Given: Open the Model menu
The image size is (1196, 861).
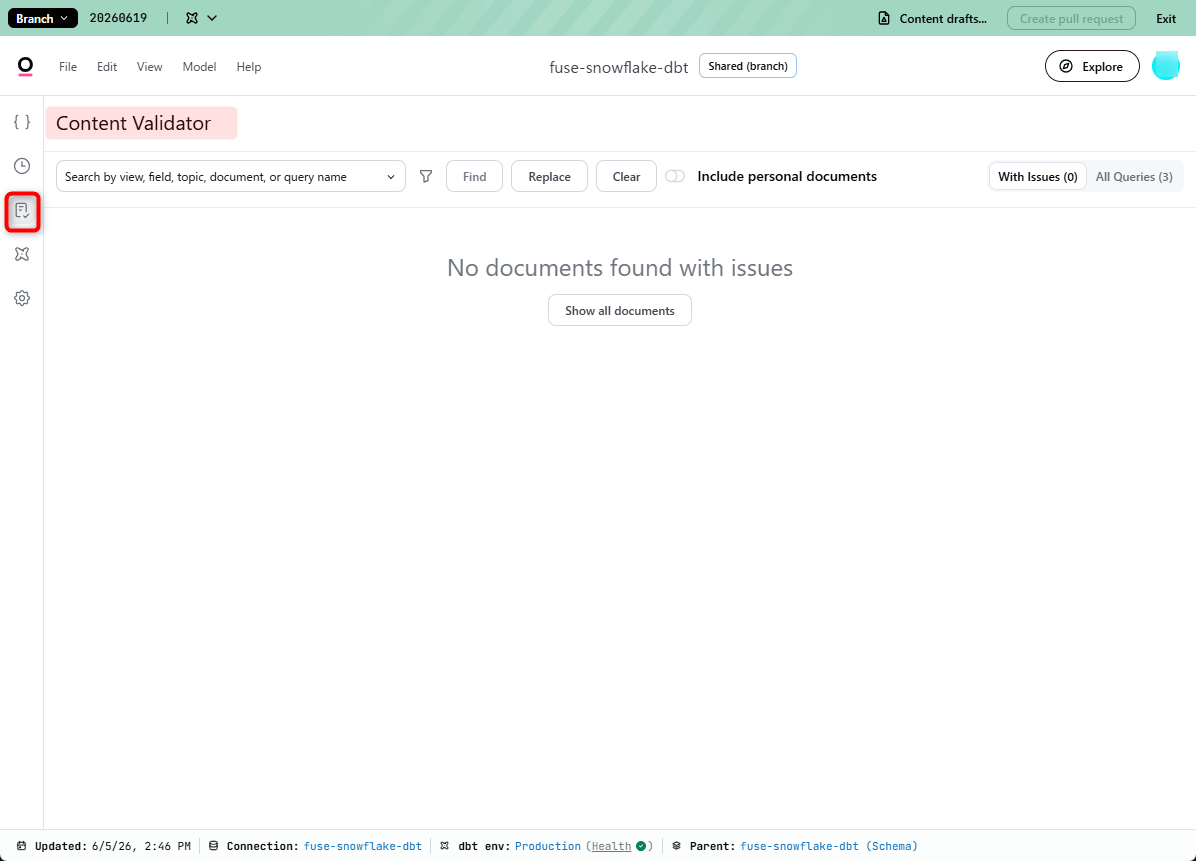Looking at the screenshot, I should pyautogui.click(x=199, y=67).
